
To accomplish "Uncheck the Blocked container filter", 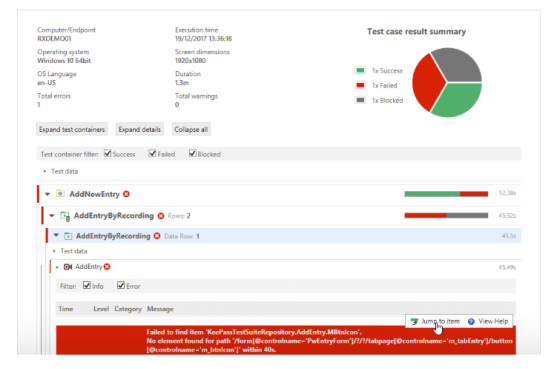I will coord(192,153).
